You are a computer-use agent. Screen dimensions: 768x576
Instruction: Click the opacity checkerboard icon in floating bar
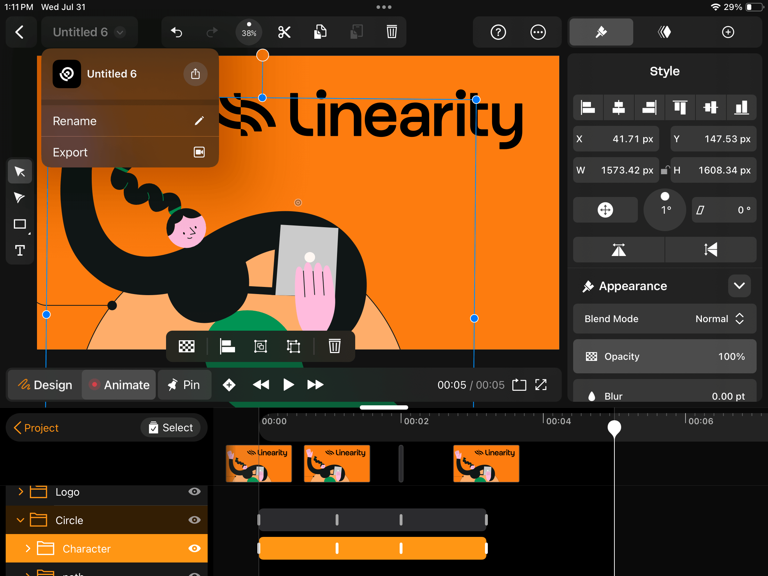click(187, 346)
